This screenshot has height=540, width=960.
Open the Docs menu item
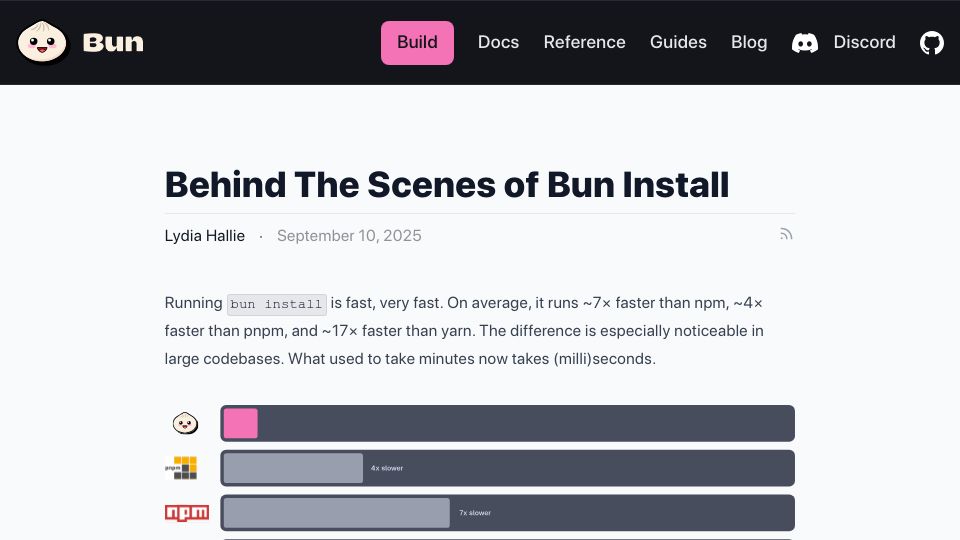point(498,42)
